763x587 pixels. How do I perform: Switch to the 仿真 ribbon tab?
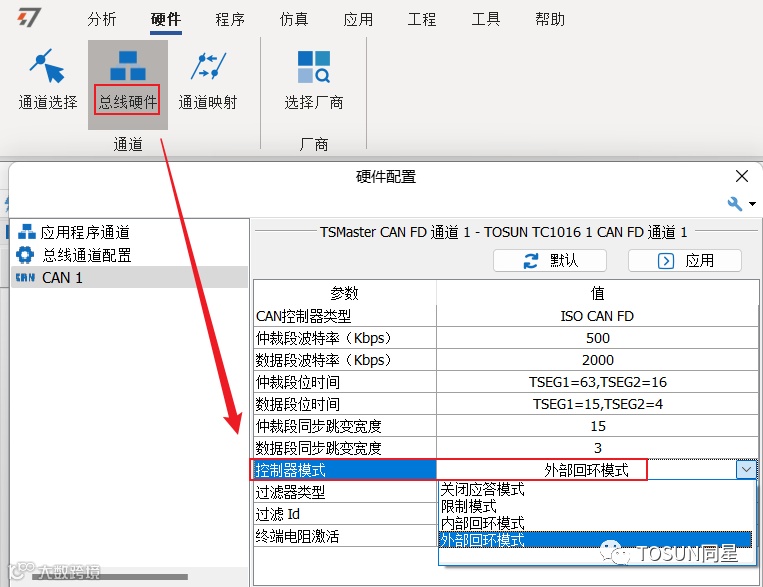(x=294, y=19)
